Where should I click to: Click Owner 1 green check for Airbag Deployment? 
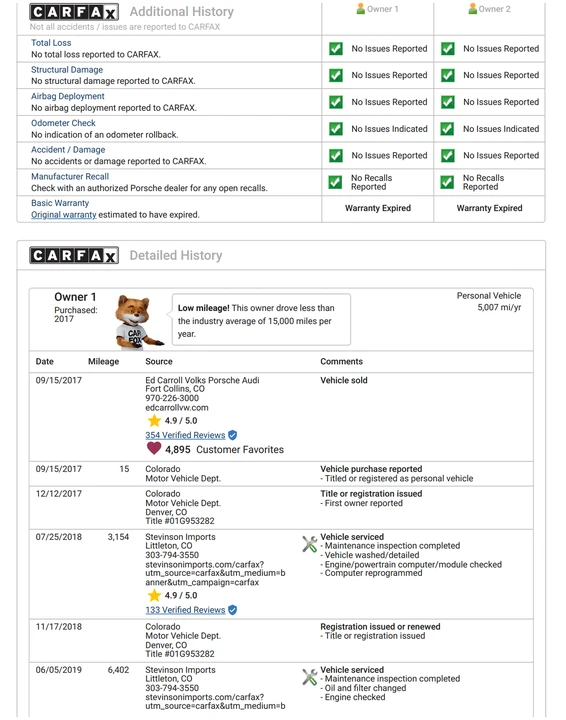(336, 102)
